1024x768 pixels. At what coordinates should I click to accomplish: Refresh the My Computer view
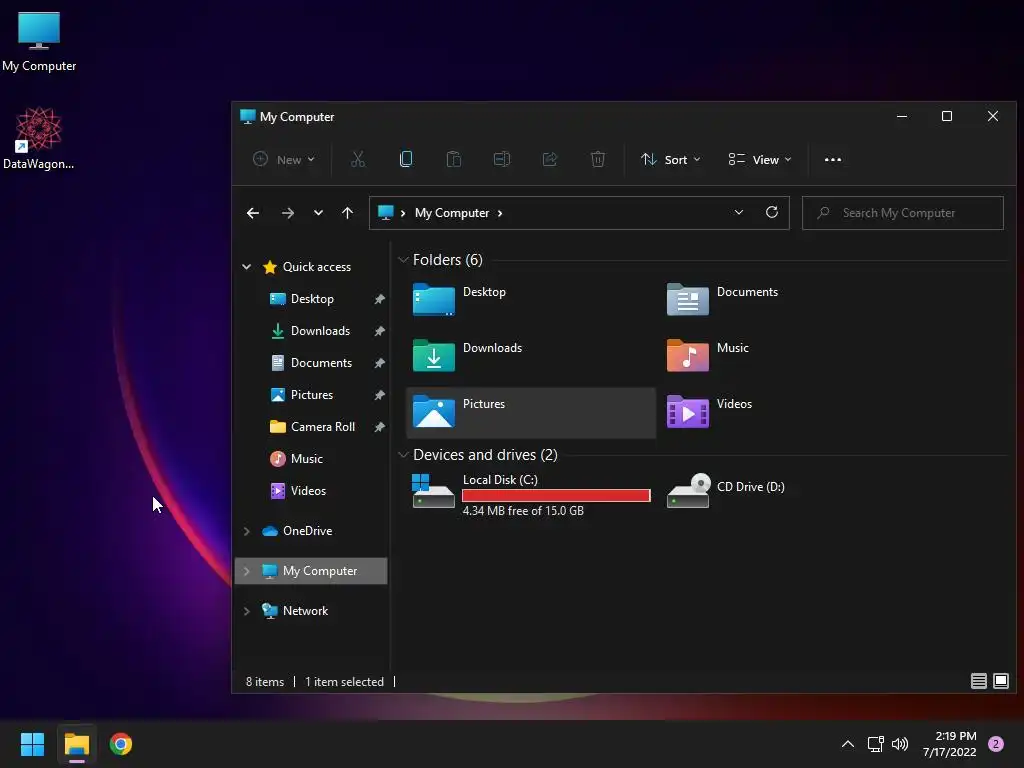pyautogui.click(x=772, y=212)
